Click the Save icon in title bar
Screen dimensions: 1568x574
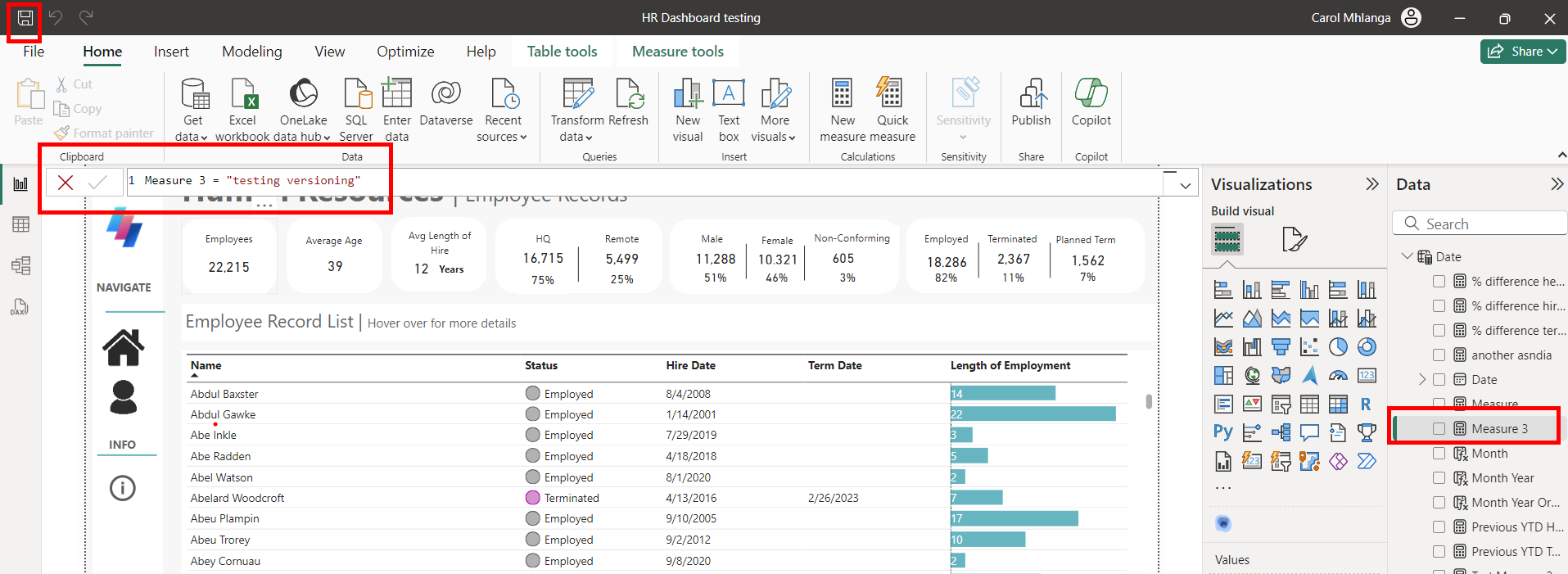point(25,18)
